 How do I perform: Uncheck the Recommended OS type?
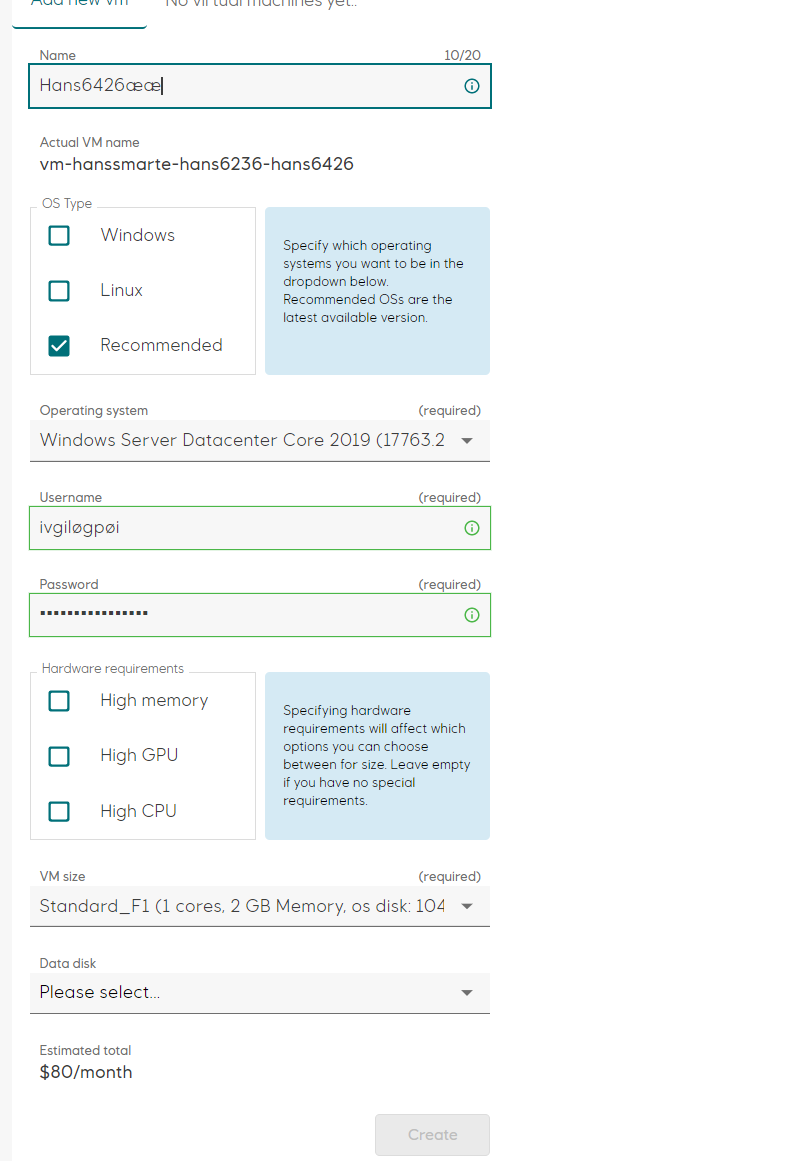point(59,345)
